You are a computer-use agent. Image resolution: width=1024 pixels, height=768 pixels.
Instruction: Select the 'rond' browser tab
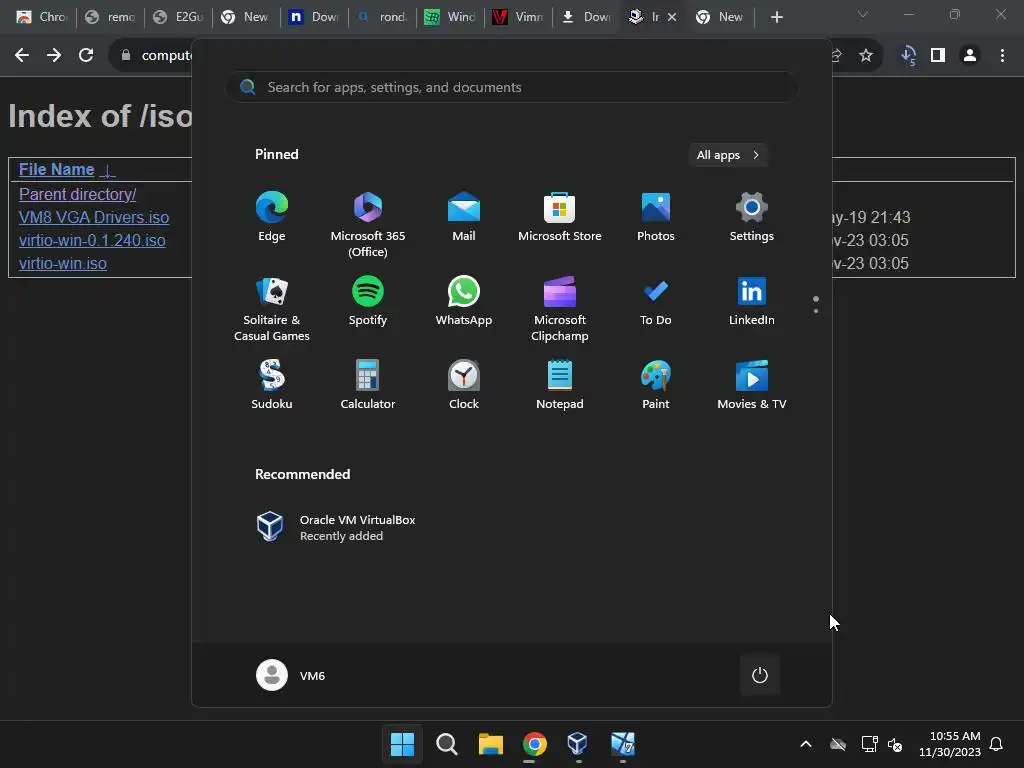point(382,17)
